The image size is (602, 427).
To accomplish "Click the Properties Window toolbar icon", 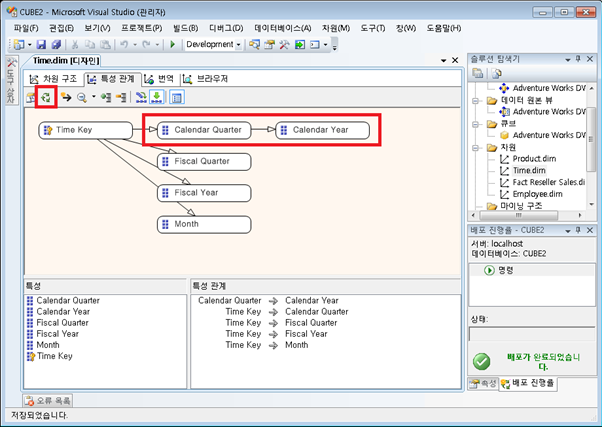I will [270, 45].
